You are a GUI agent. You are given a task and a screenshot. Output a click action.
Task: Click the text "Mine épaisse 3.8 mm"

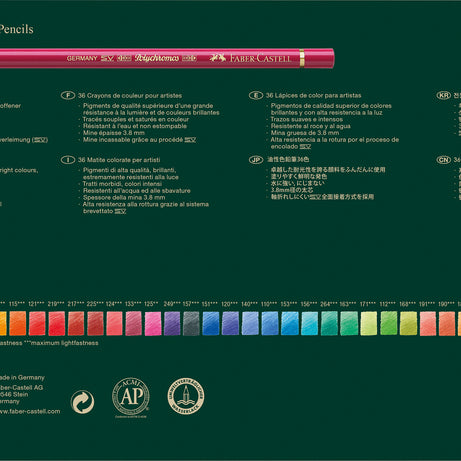coord(114,133)
